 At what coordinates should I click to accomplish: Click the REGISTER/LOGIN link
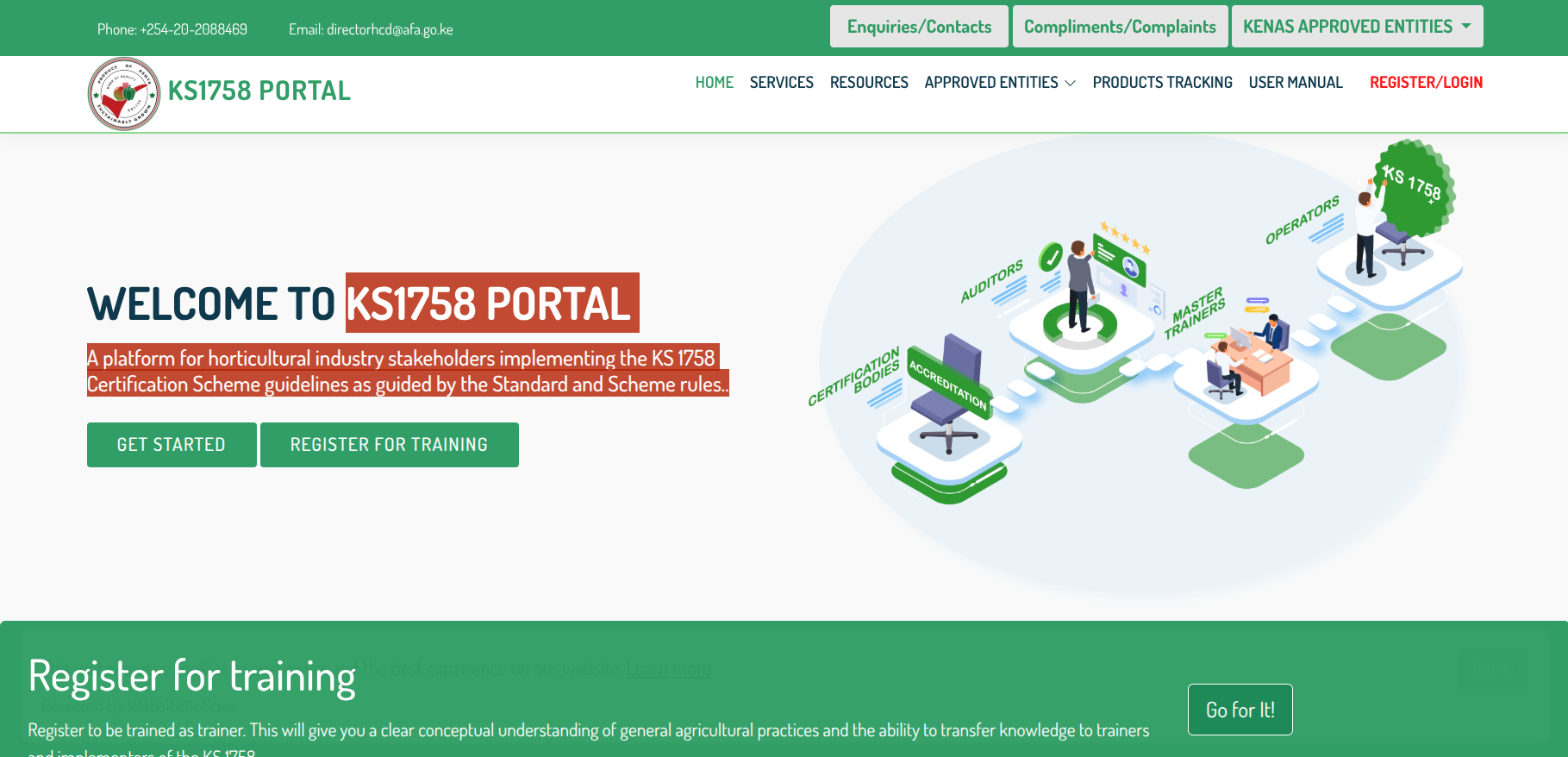(1426, 83)
